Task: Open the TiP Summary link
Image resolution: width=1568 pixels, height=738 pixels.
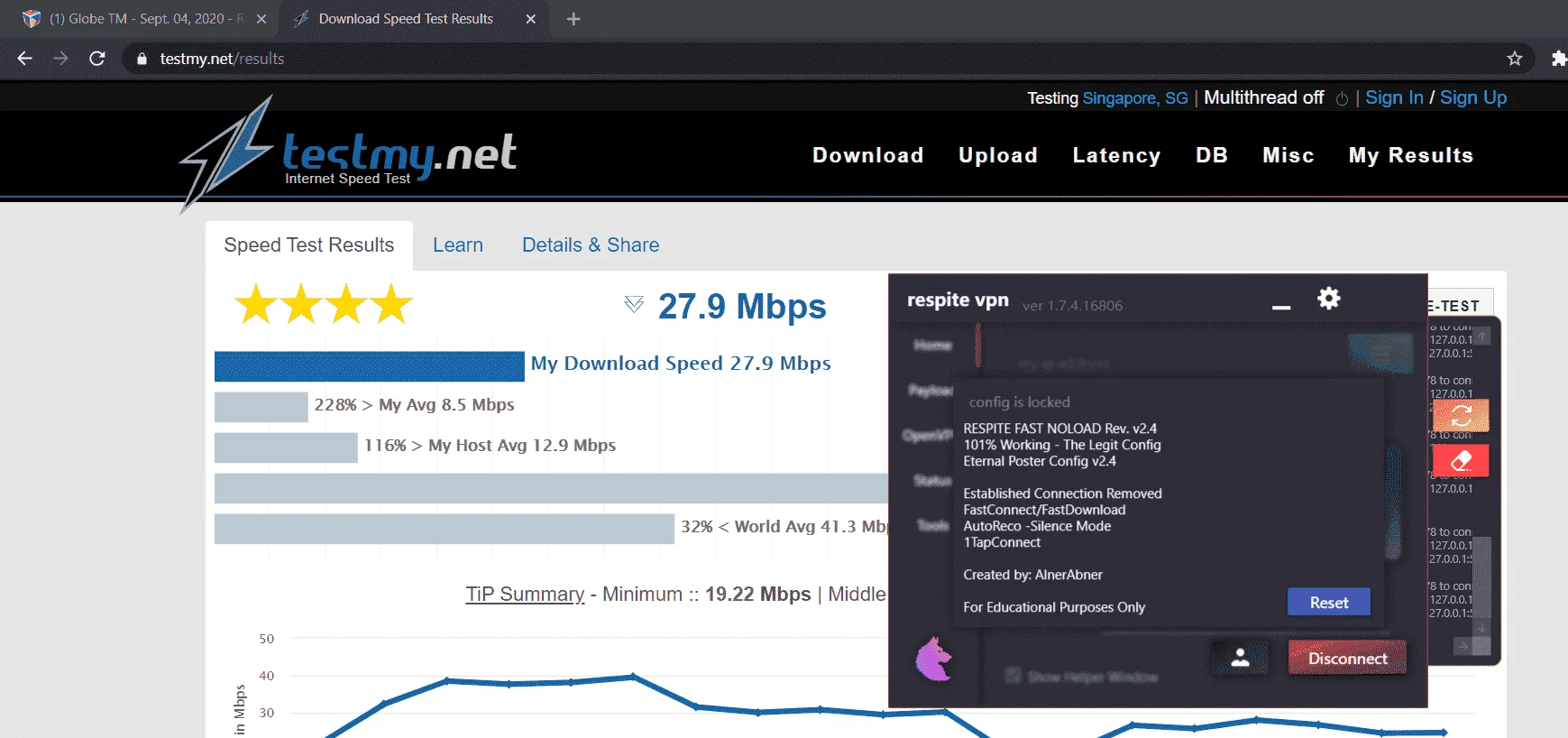Action: pos(525,595)
